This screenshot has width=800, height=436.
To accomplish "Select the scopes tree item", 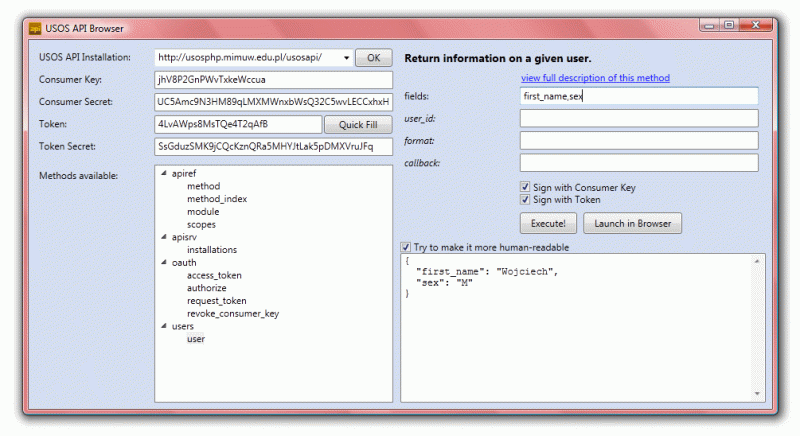I will [x=202, y=224].
